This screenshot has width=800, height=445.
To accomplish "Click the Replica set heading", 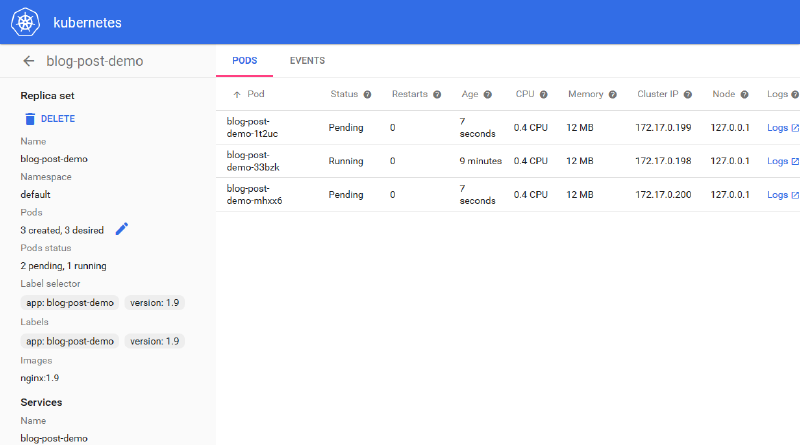I will [47, 95].
